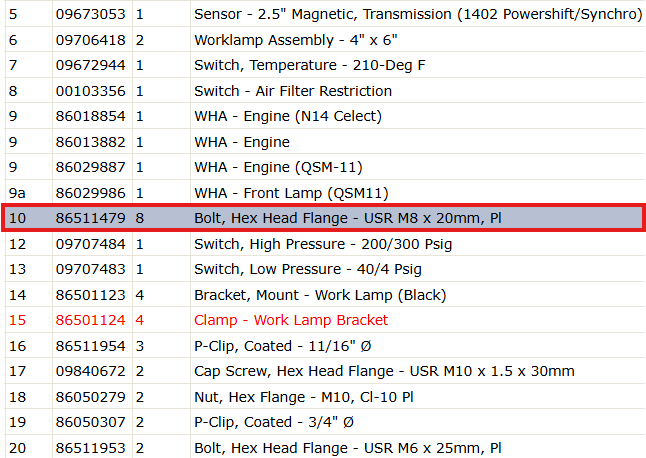Click Bracket, Mount - Work Lamp (Black)
Screen dimensions: 646x458
click(320, 295)
